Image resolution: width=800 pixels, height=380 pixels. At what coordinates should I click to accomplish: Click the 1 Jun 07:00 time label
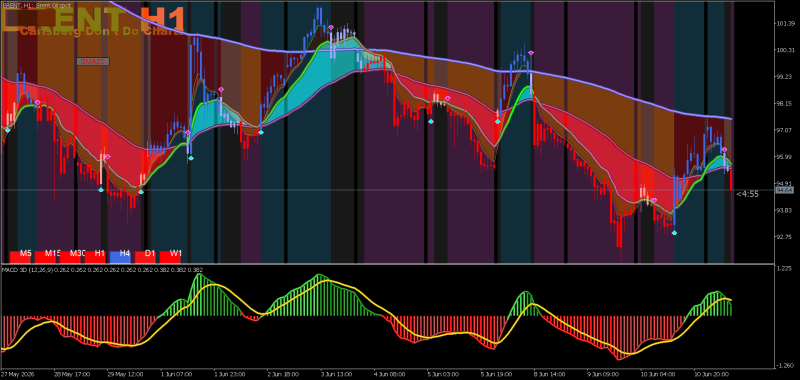(x=176, y=374)
